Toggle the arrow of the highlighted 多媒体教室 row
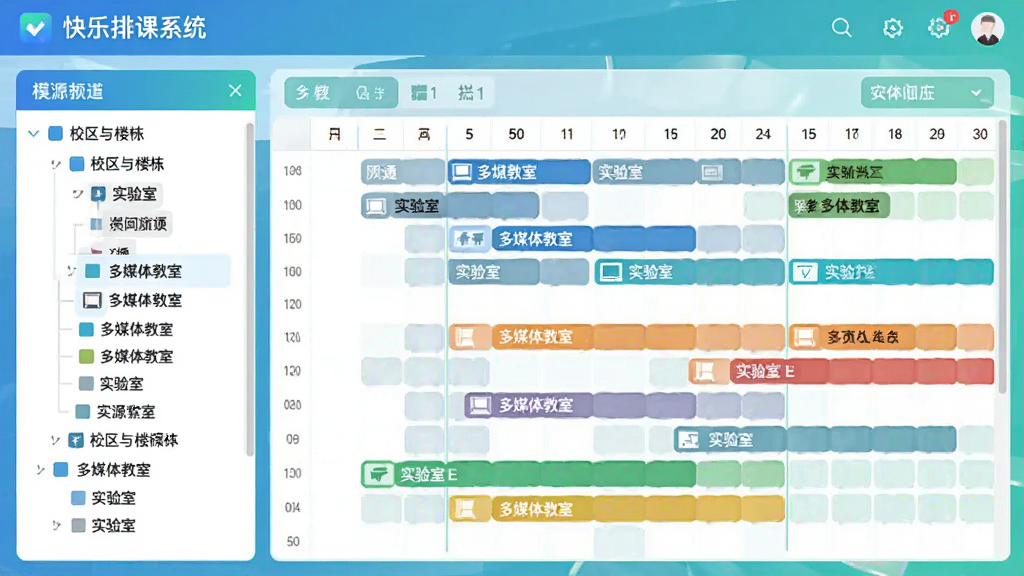 point(71,270)
